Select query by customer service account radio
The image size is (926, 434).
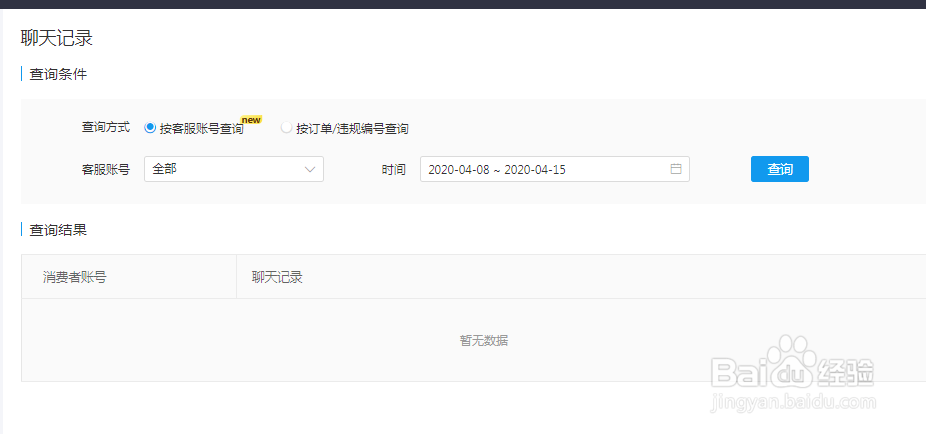[x=150, y=128]
